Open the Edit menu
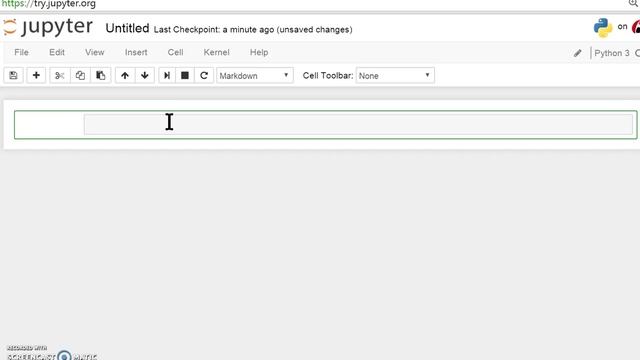640x360 pixels. (x=57, y=52)
